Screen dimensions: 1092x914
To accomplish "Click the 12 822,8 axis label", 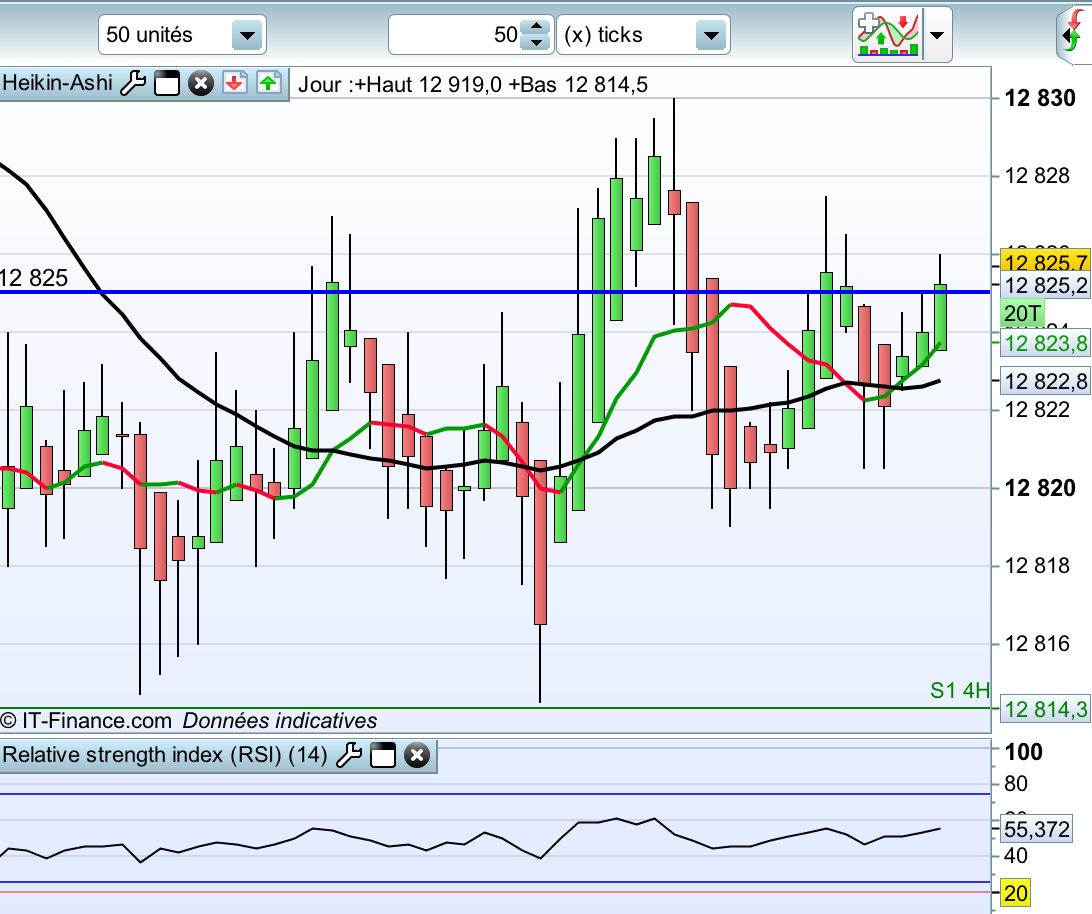I will pyautogui.click(x=1045, y=382).
